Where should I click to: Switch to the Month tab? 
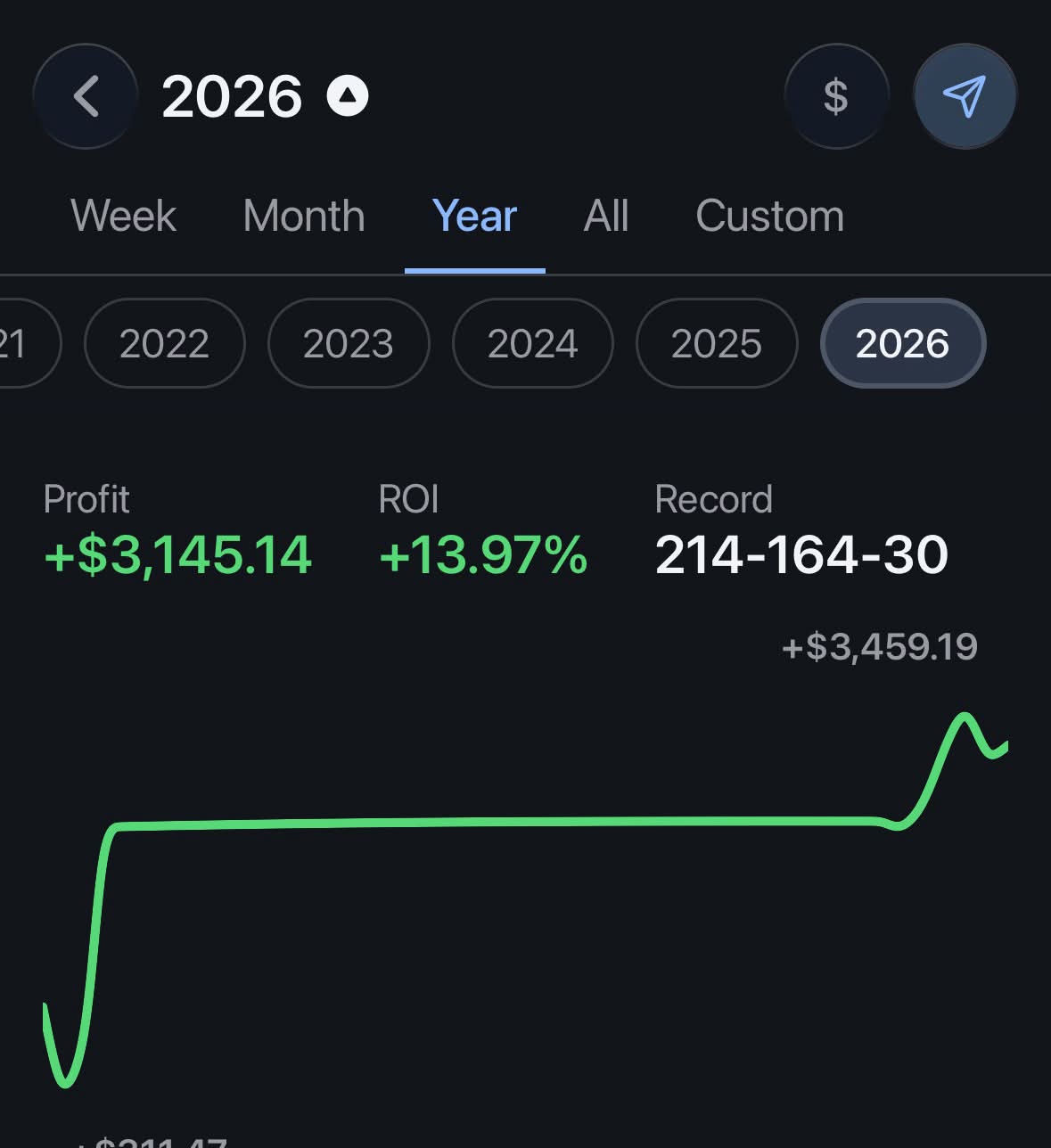tap(304, 216)
